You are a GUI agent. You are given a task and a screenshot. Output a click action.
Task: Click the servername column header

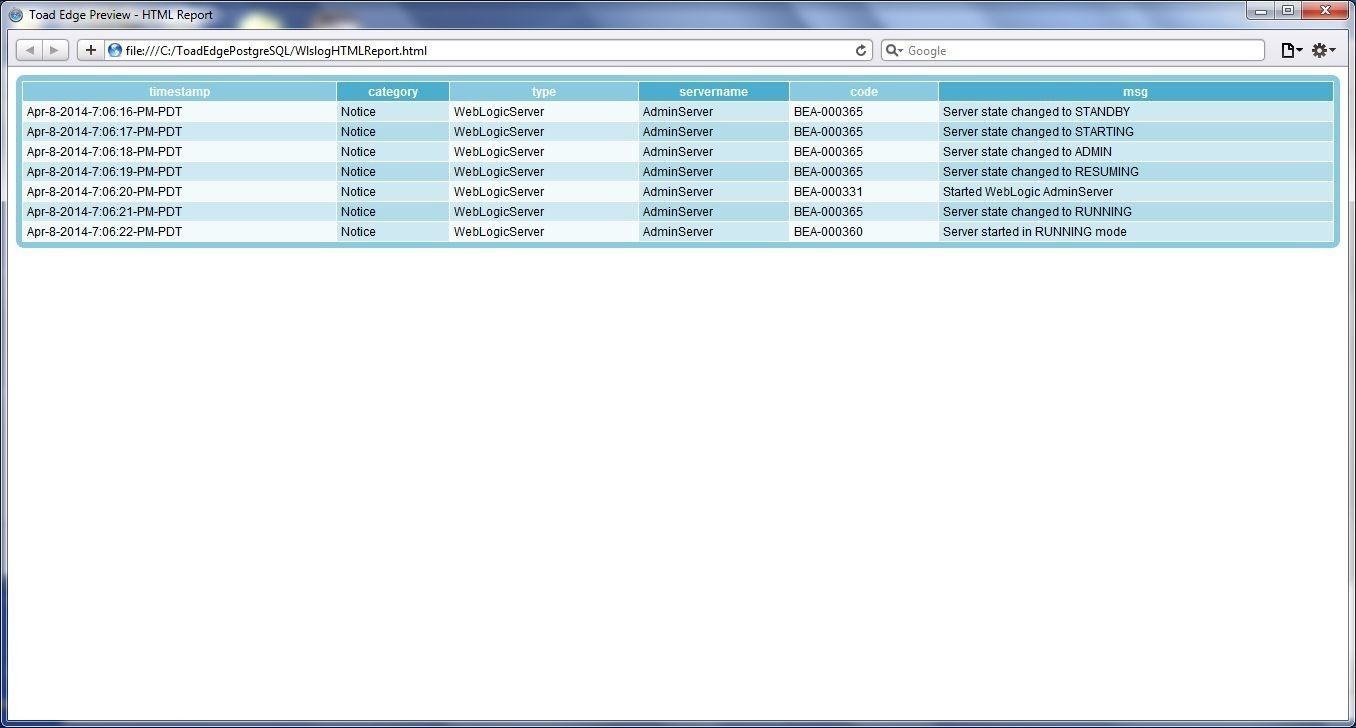[714, 92]
